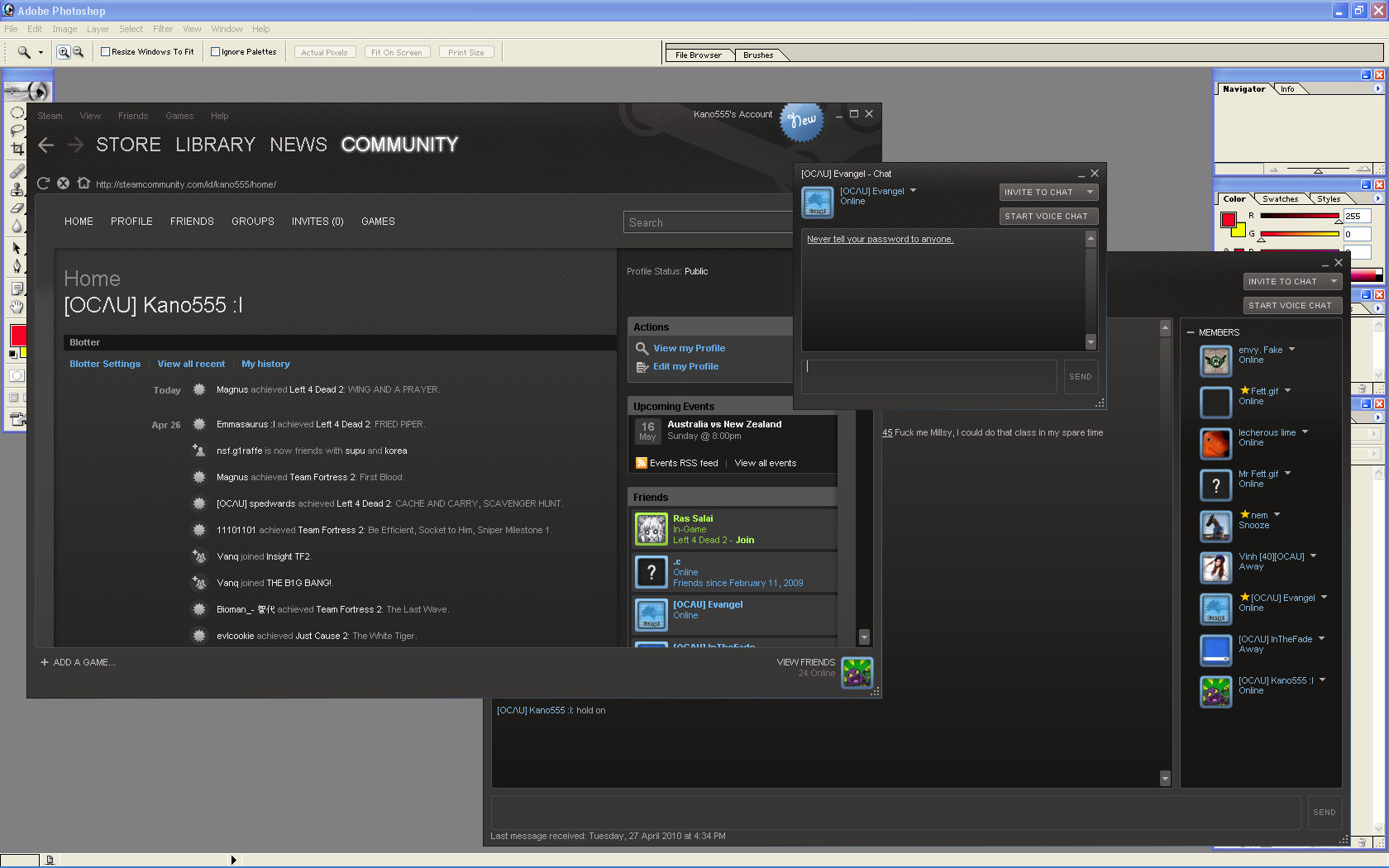
Task: Select the Pen tool
Action: pos(17,266)
